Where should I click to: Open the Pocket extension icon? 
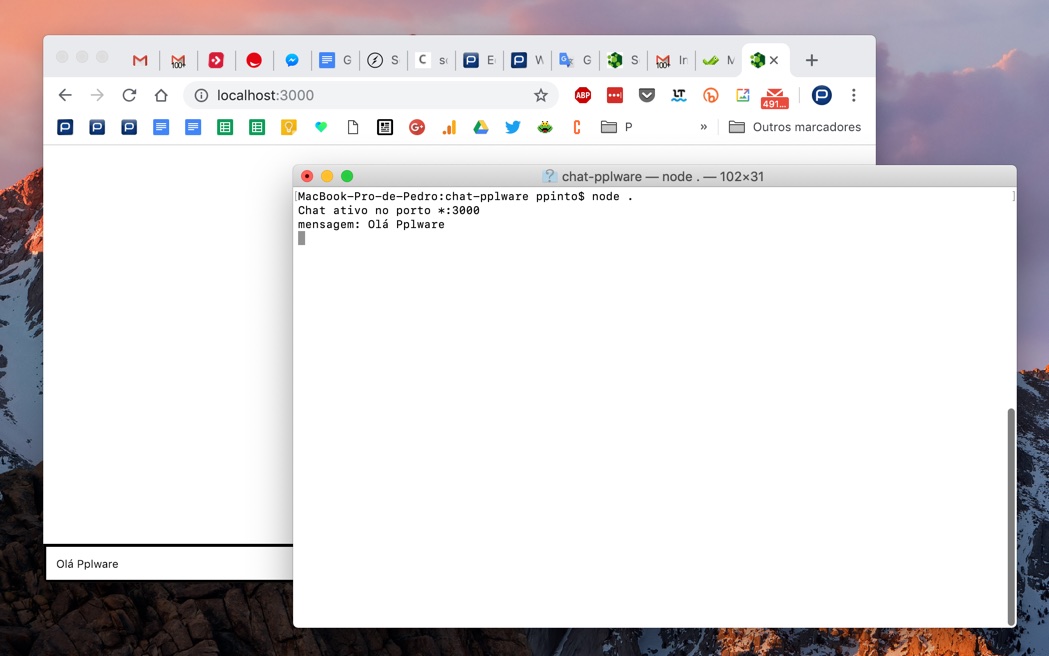647,95
